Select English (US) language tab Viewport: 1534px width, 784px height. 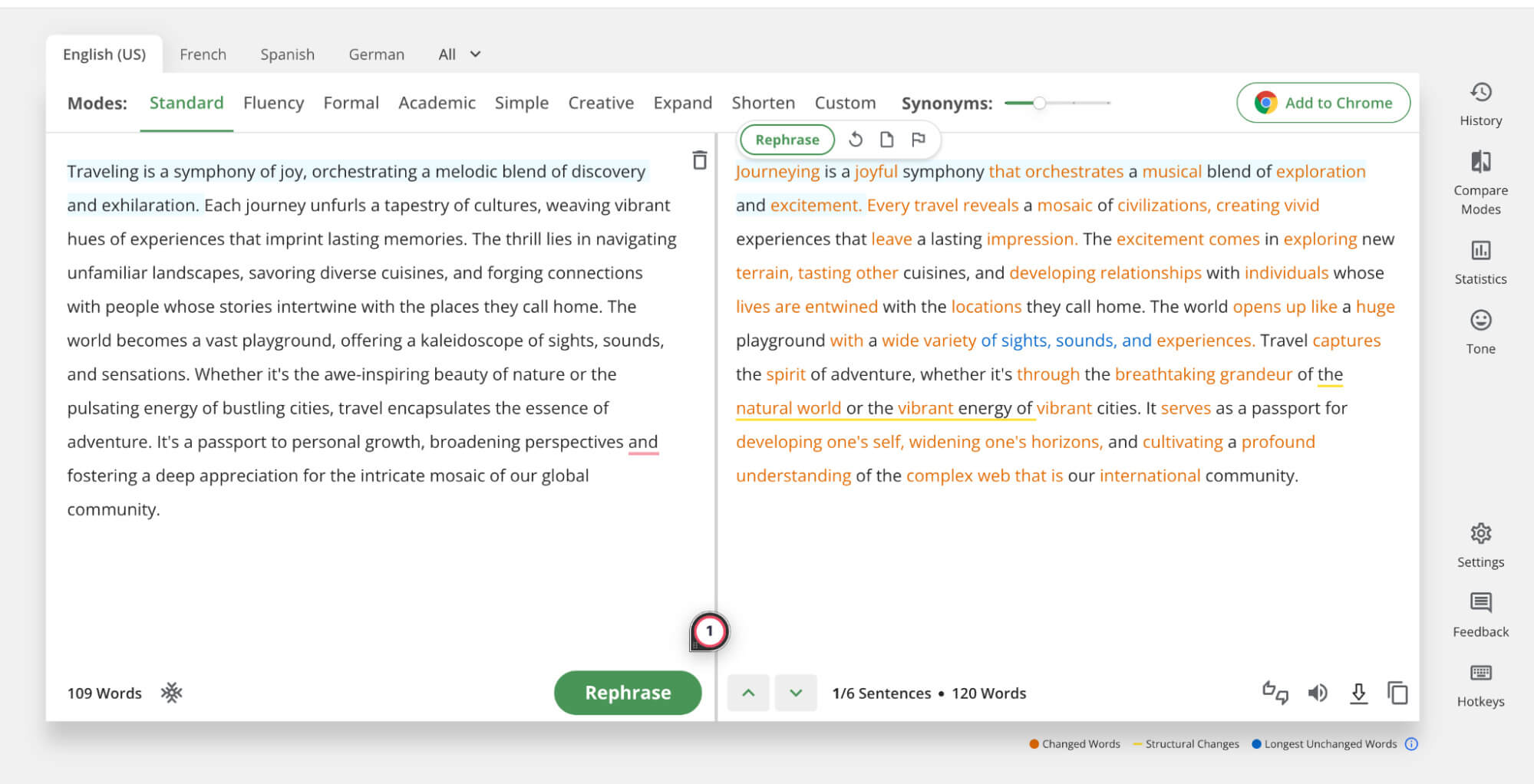tap(104, 54)
